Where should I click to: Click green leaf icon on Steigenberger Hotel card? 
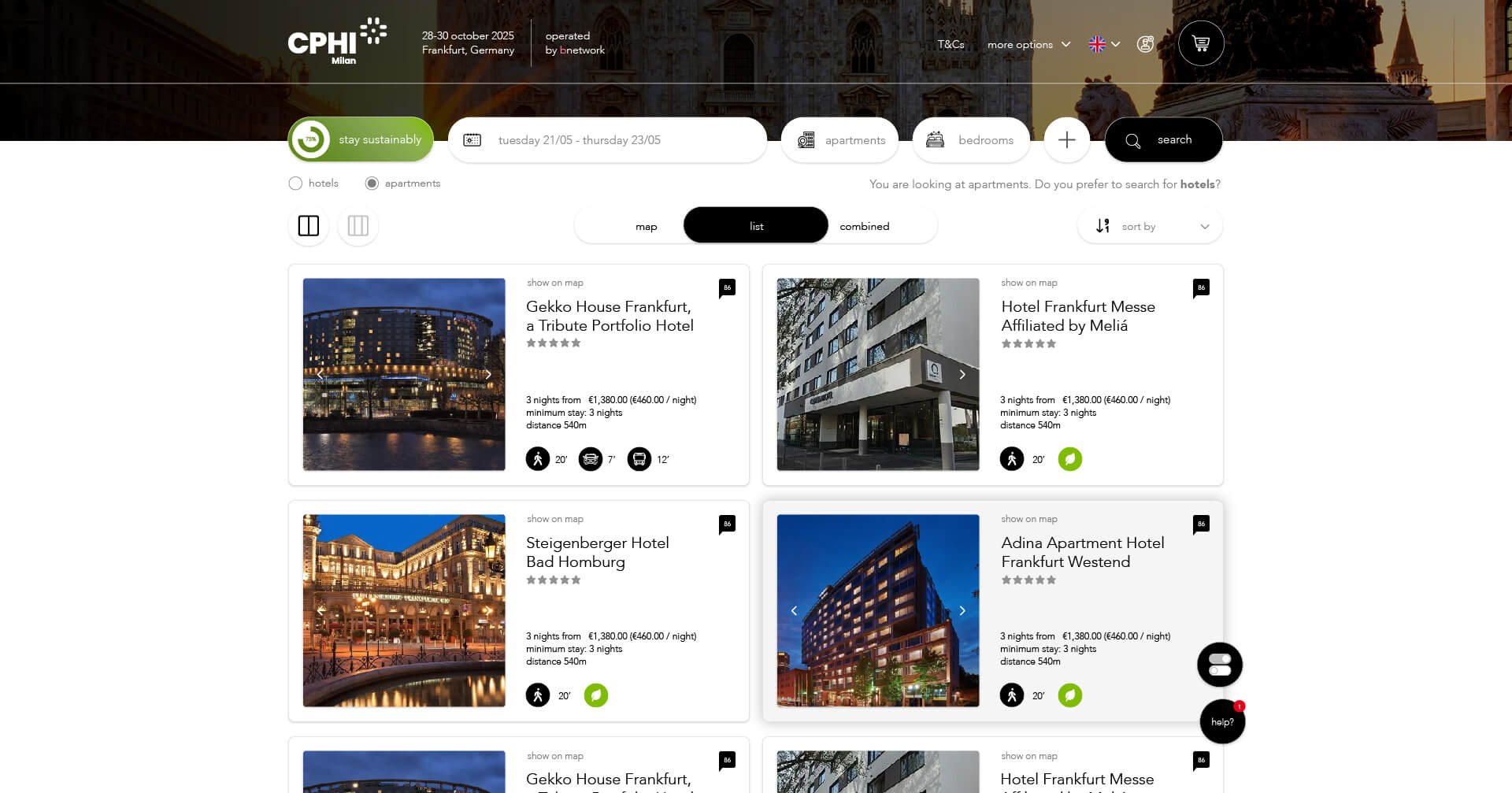596,695
